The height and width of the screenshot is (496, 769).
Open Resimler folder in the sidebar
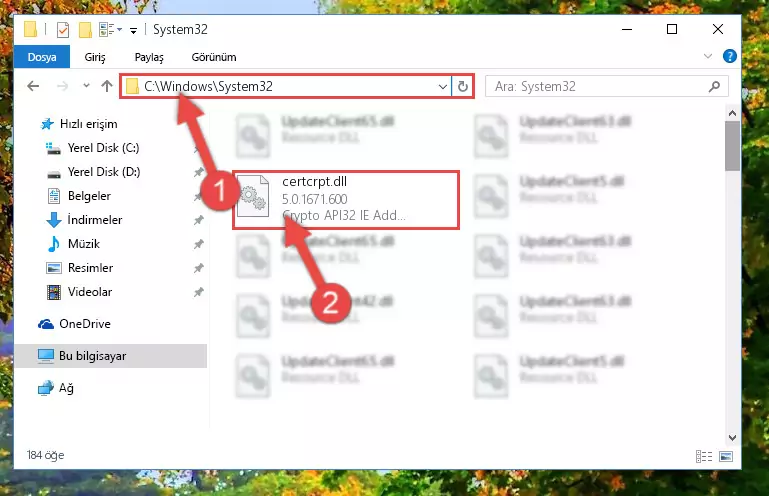coord(79,268)
